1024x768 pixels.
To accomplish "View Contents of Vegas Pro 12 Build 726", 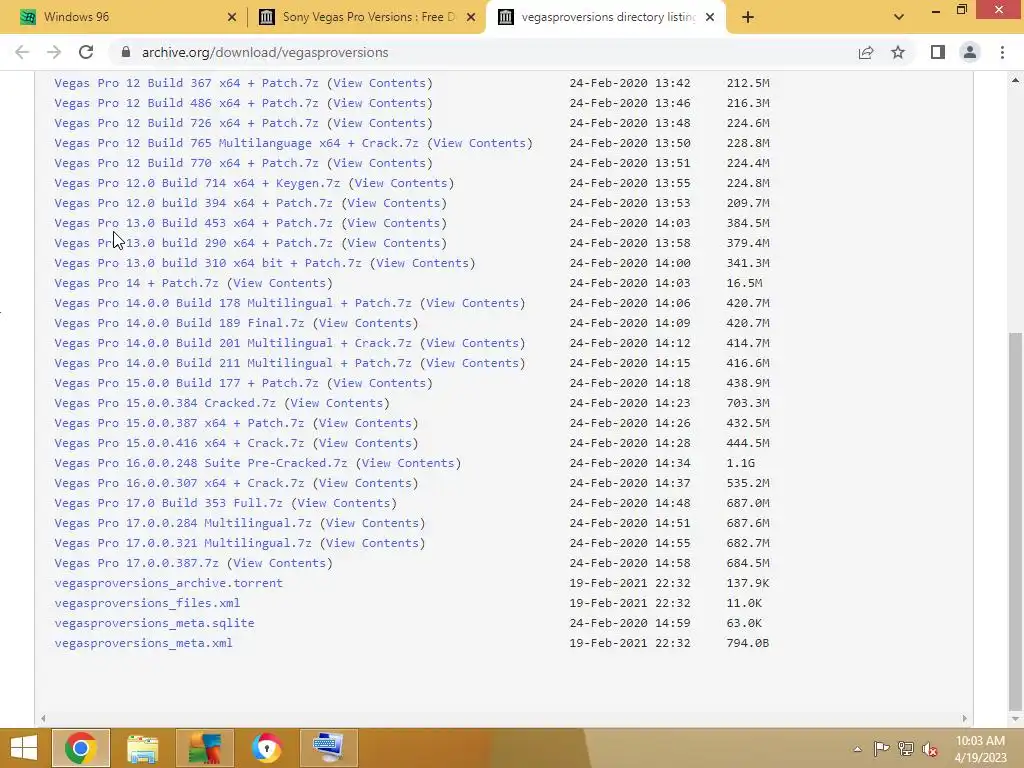I will coord(379,123).
